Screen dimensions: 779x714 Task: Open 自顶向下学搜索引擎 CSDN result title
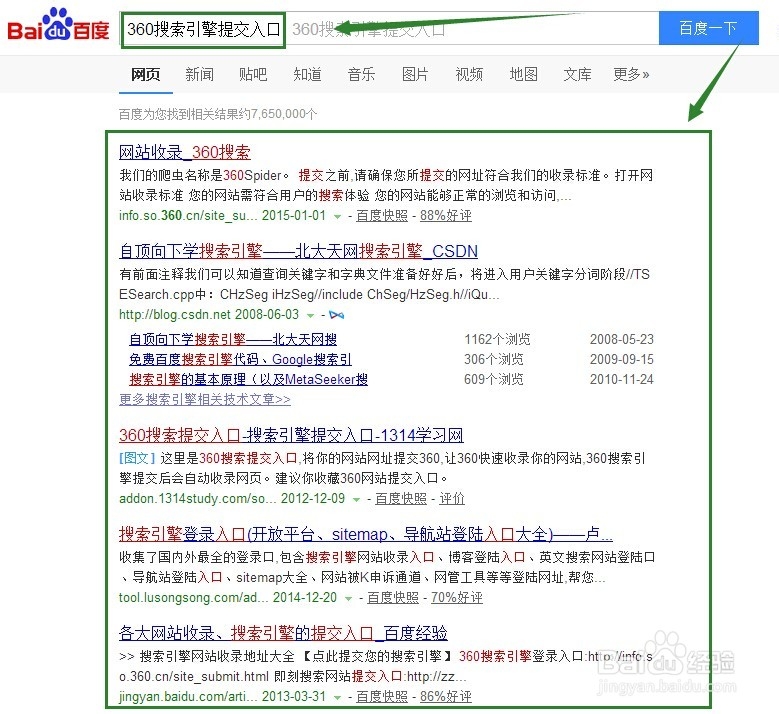coord(298,251)
